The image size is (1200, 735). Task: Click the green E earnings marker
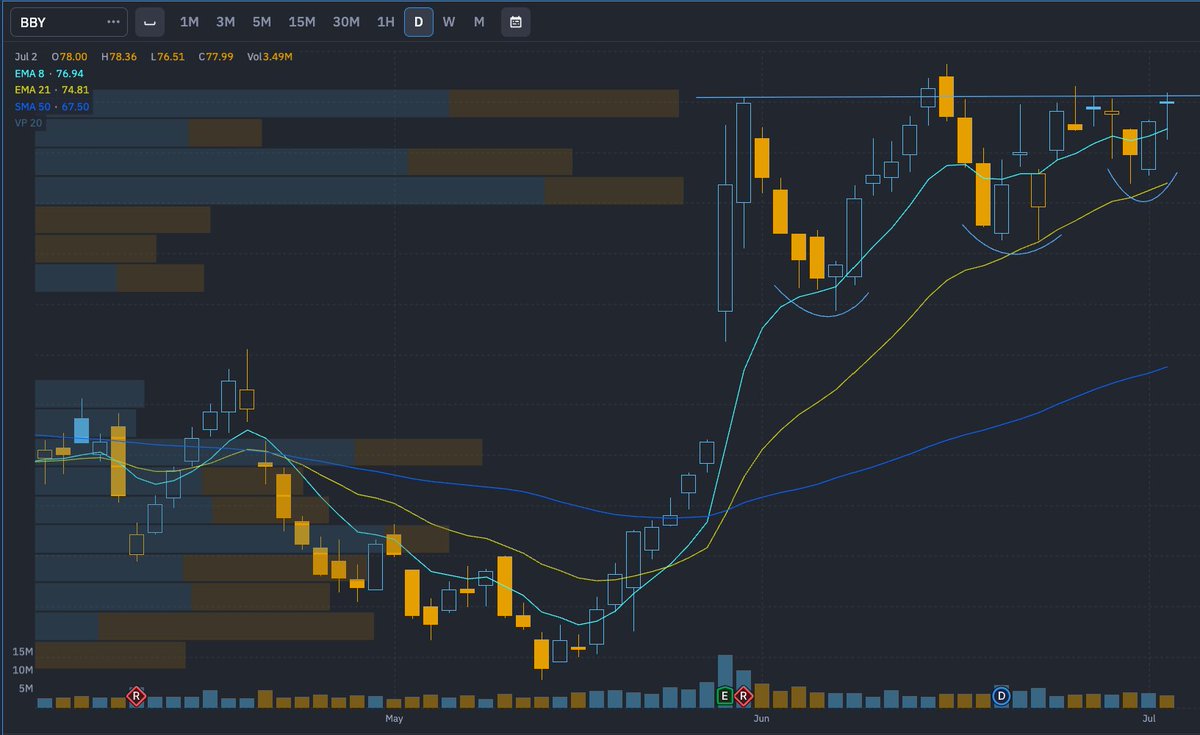tap(725, 695)
